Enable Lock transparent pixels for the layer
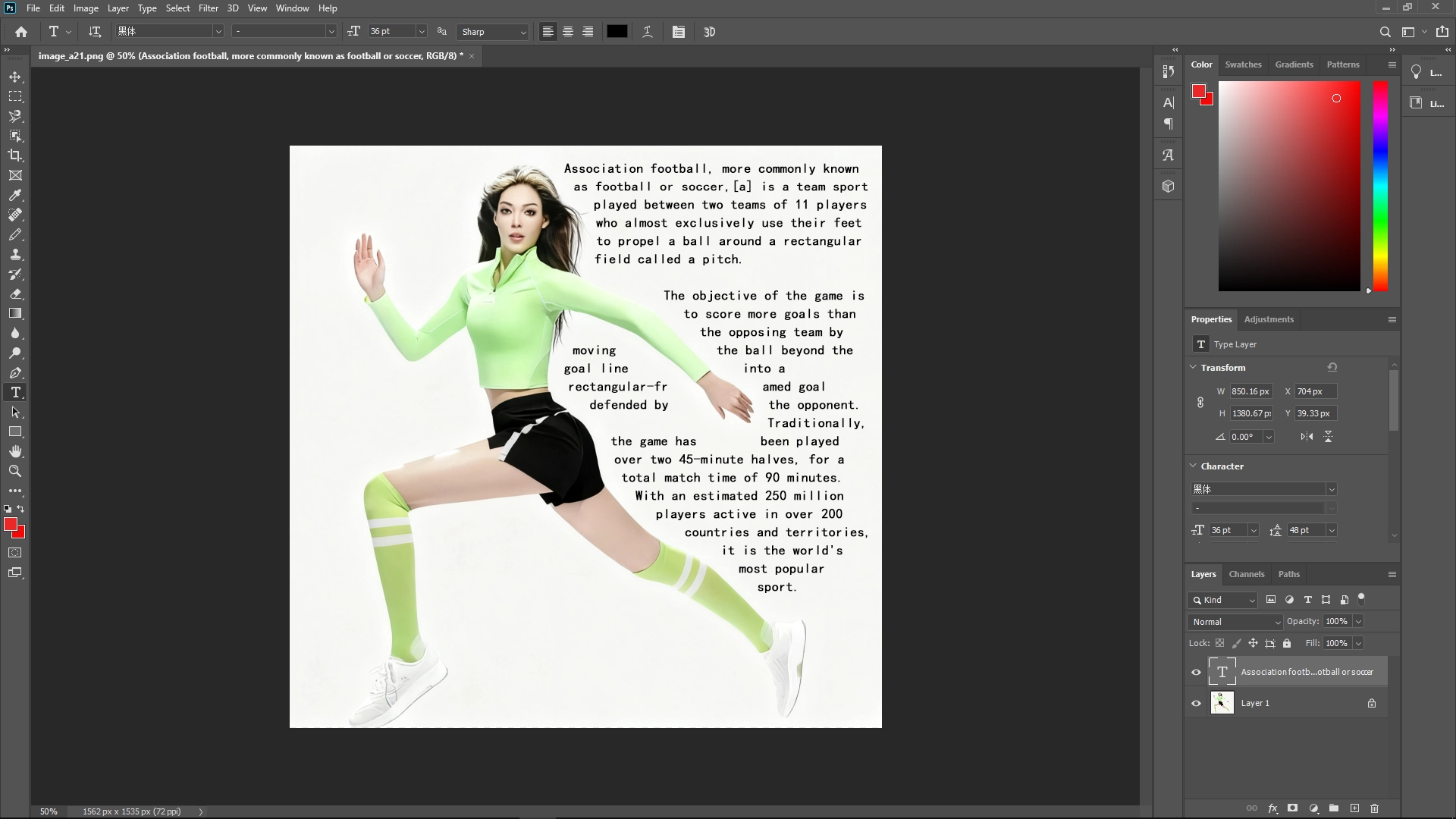The width and height of the screenshot is (1456, 819). (x=1220, y=643)
